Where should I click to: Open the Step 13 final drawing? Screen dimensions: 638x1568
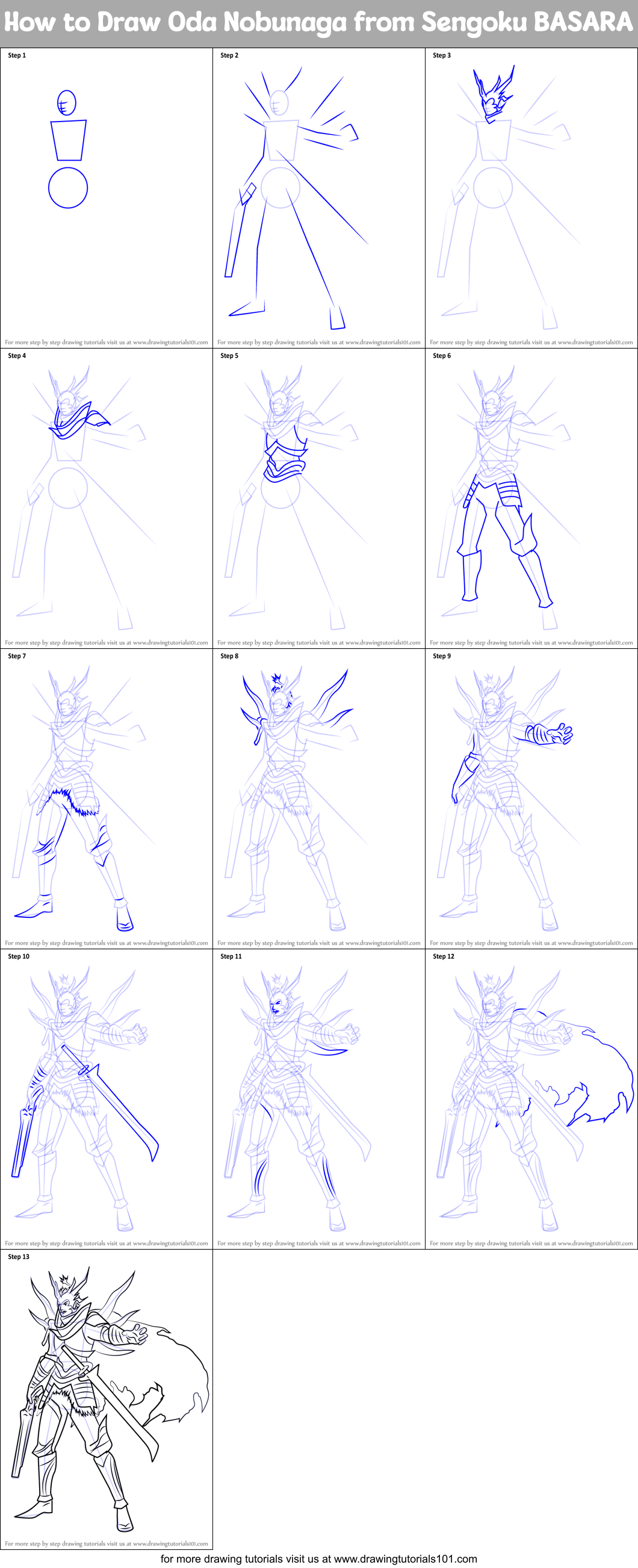coord(106,1399)
